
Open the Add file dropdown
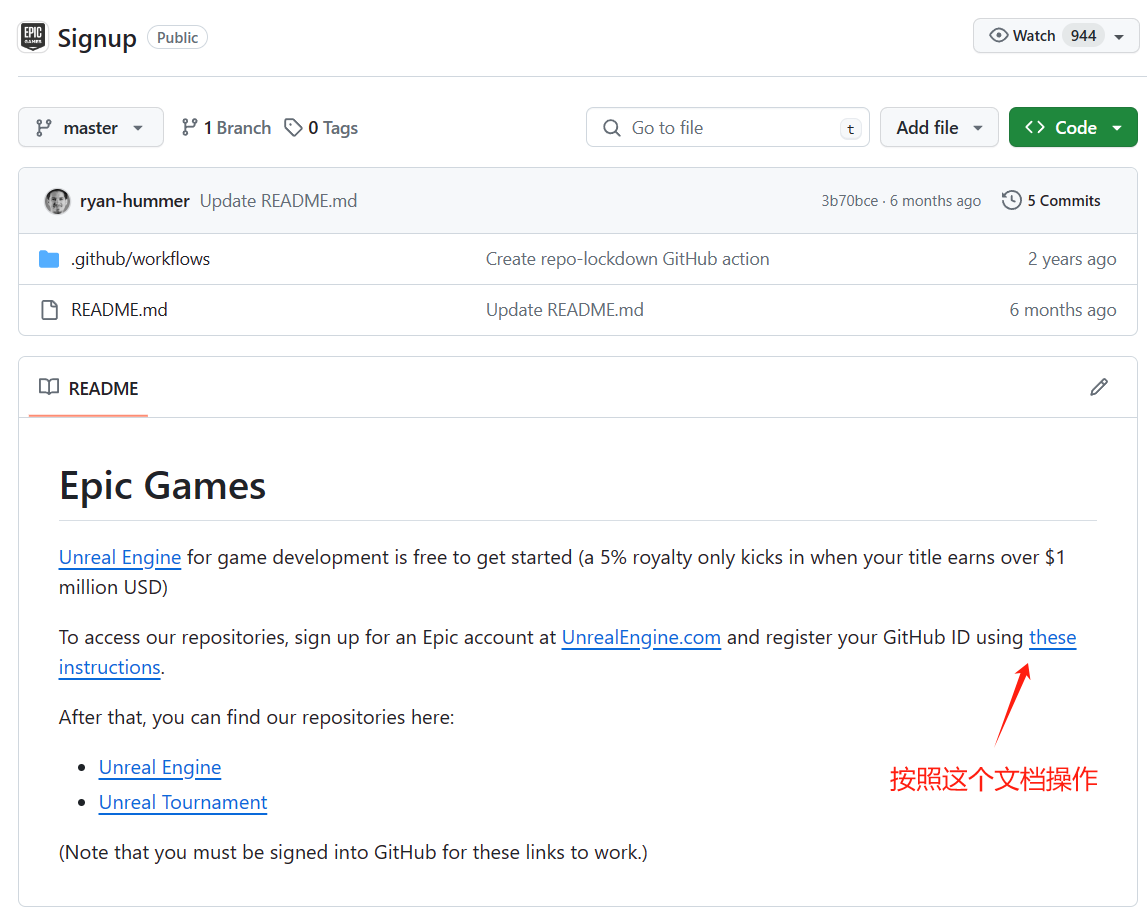tap(939, 128)
